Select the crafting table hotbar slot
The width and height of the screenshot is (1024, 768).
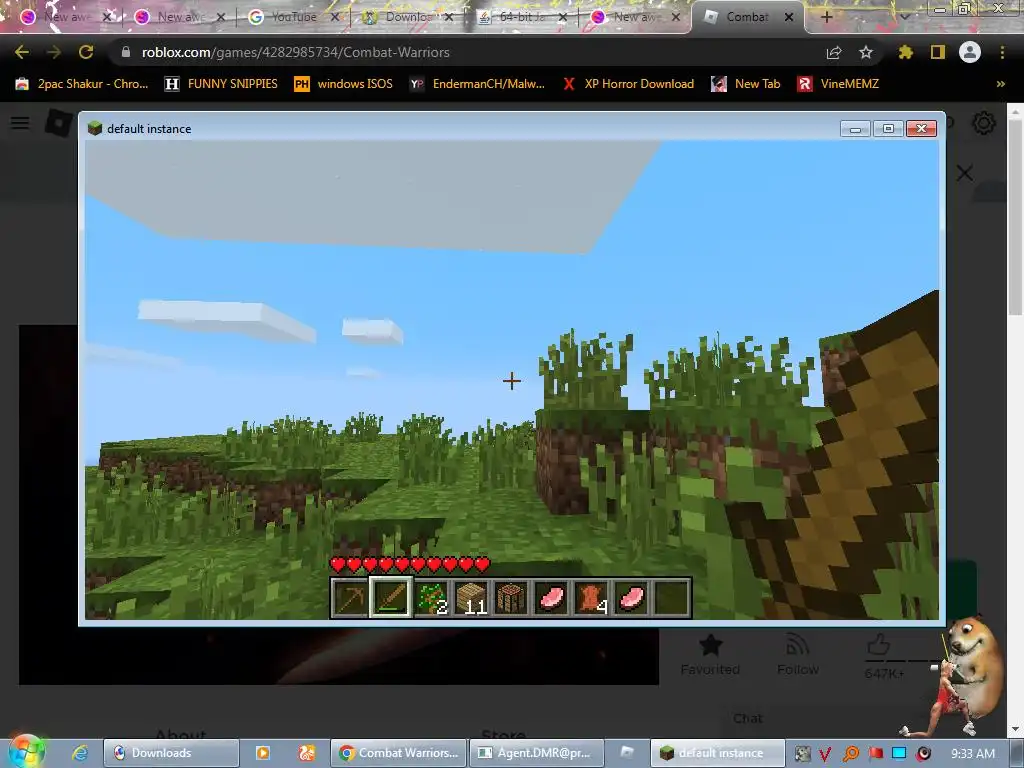(x=511, y=597)
